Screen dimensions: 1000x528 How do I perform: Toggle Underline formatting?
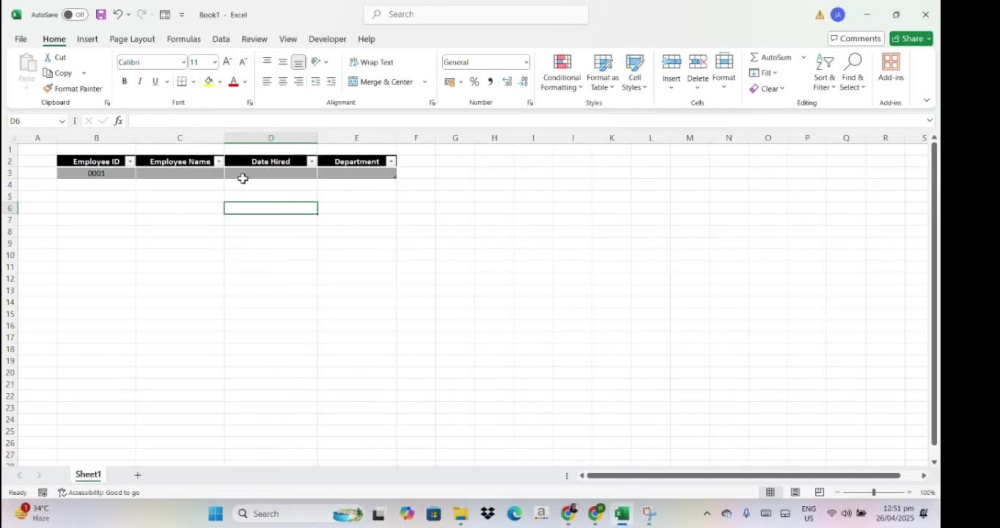[155, 82]
